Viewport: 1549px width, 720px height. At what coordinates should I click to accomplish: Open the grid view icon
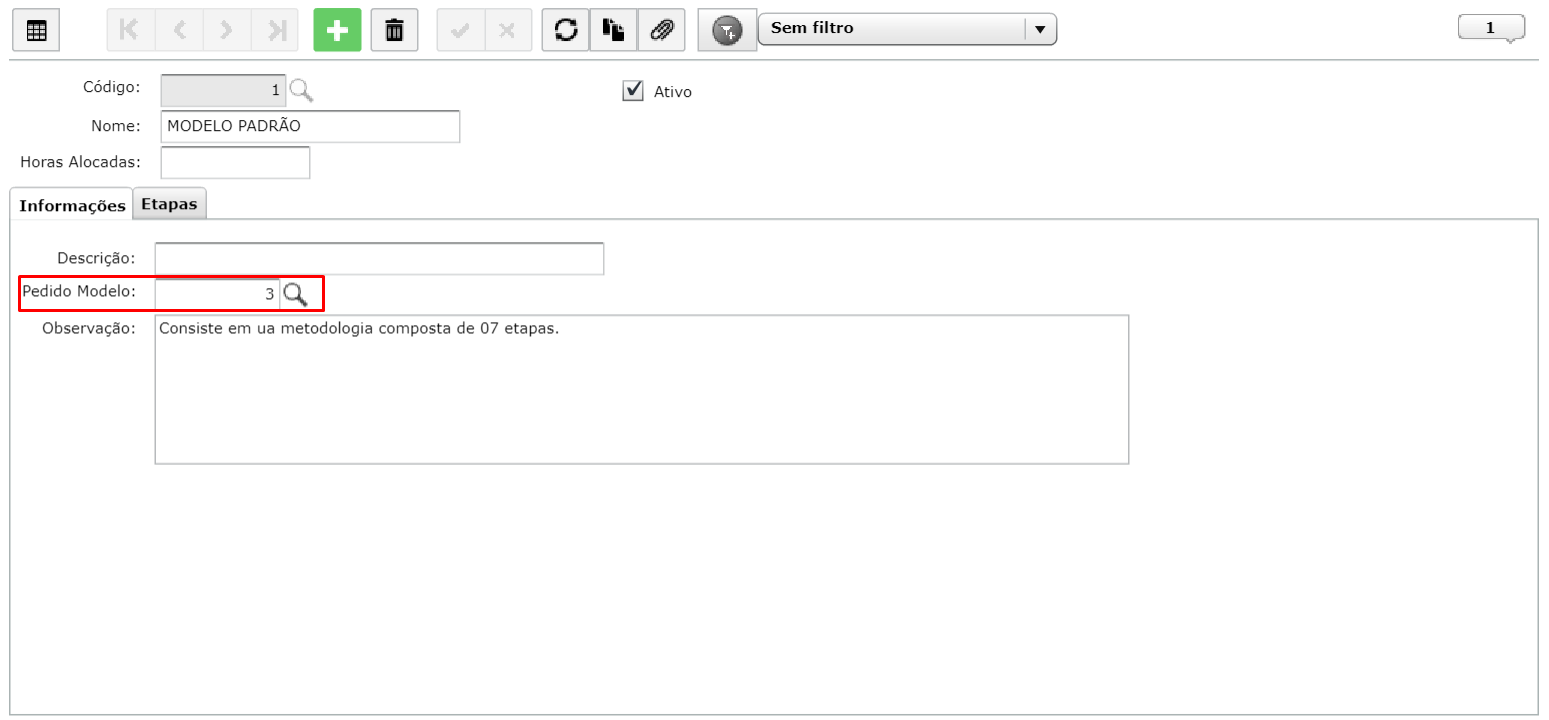point(35,30)
